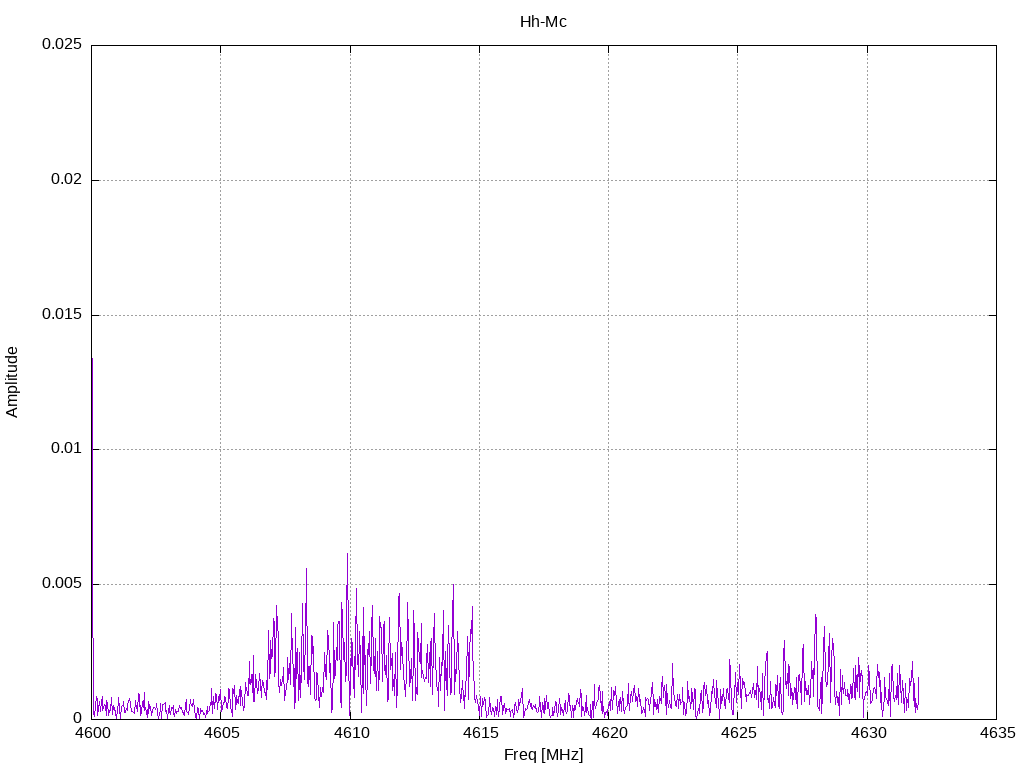Click the 0 y-axis tick label
Screen dimensions: 1024x768
[77, 718]
